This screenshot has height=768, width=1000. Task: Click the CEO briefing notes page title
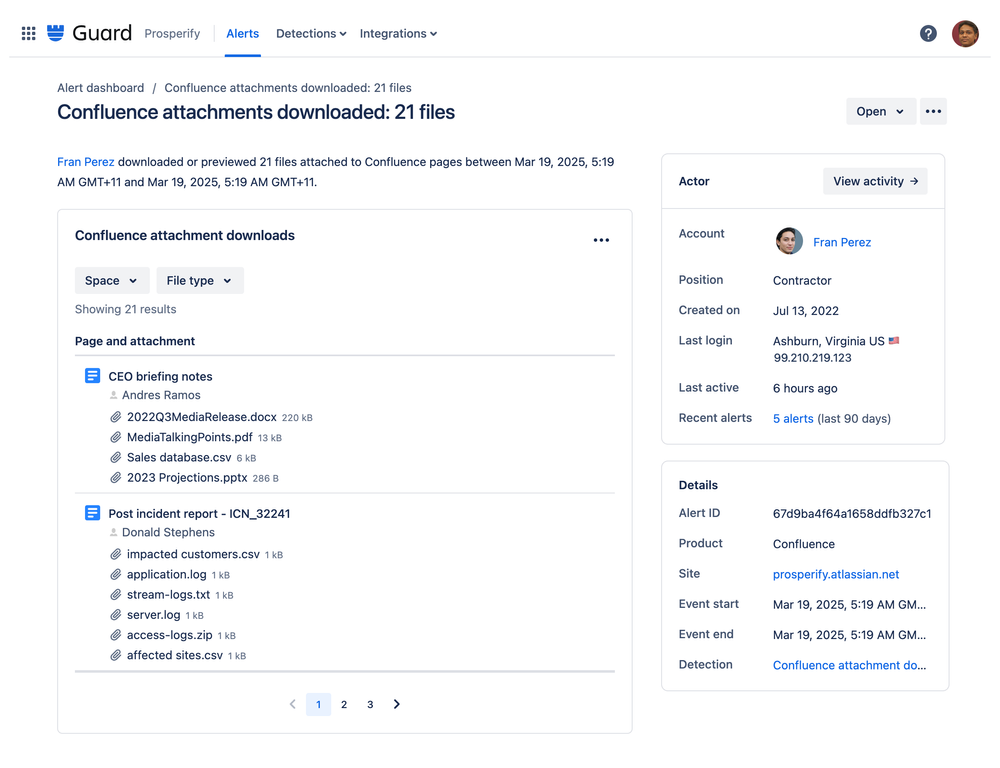tap(160, 376)
